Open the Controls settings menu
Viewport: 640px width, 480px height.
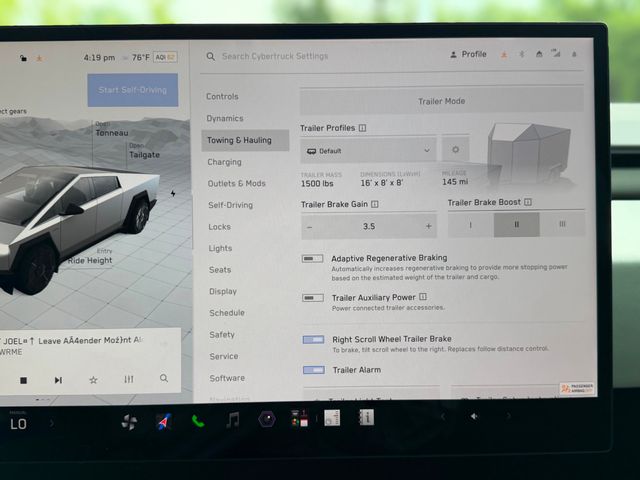coord(222,97)
